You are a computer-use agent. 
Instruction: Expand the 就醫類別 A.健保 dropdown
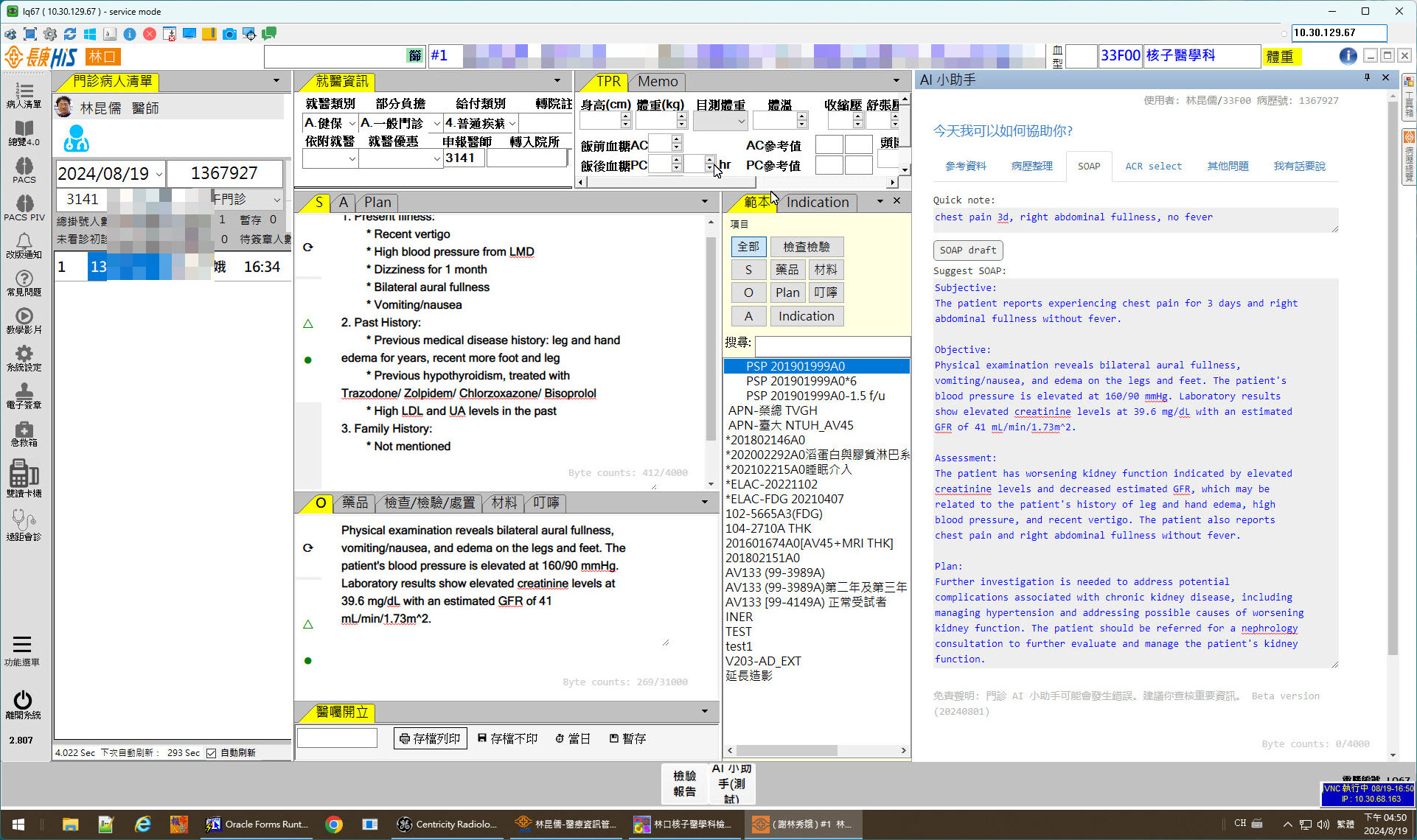tap(352, 124)
